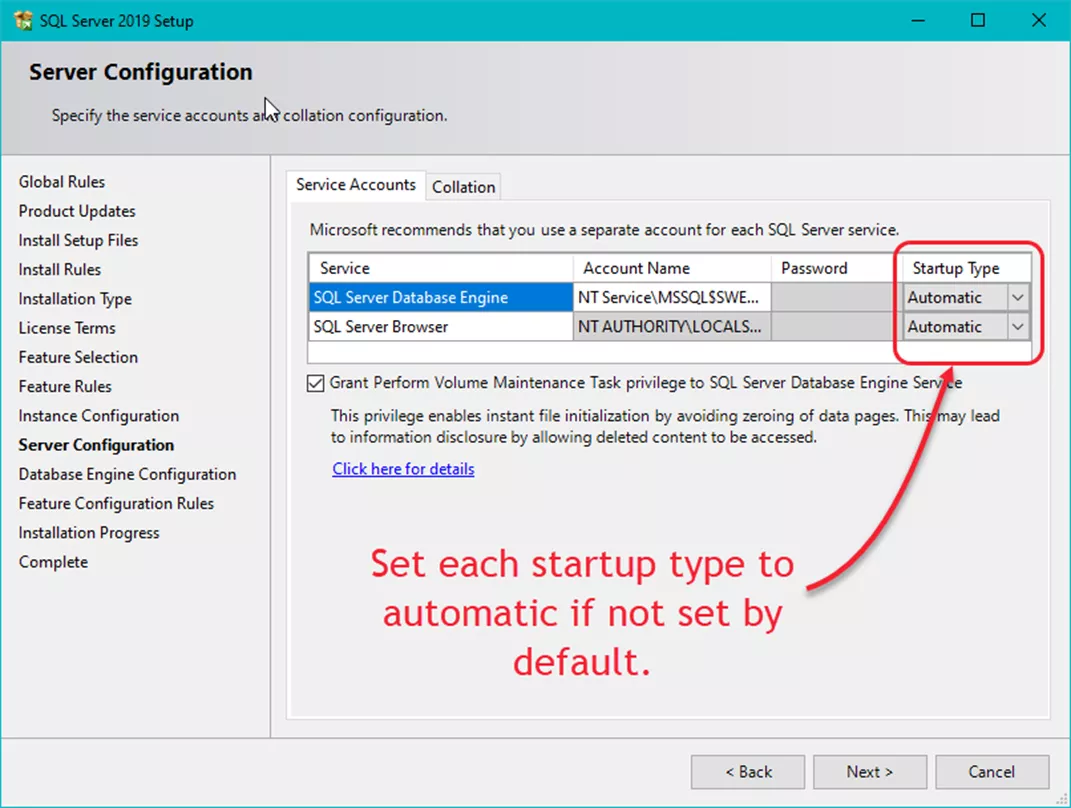Select the Service Accounts tab

coord(356,184)
